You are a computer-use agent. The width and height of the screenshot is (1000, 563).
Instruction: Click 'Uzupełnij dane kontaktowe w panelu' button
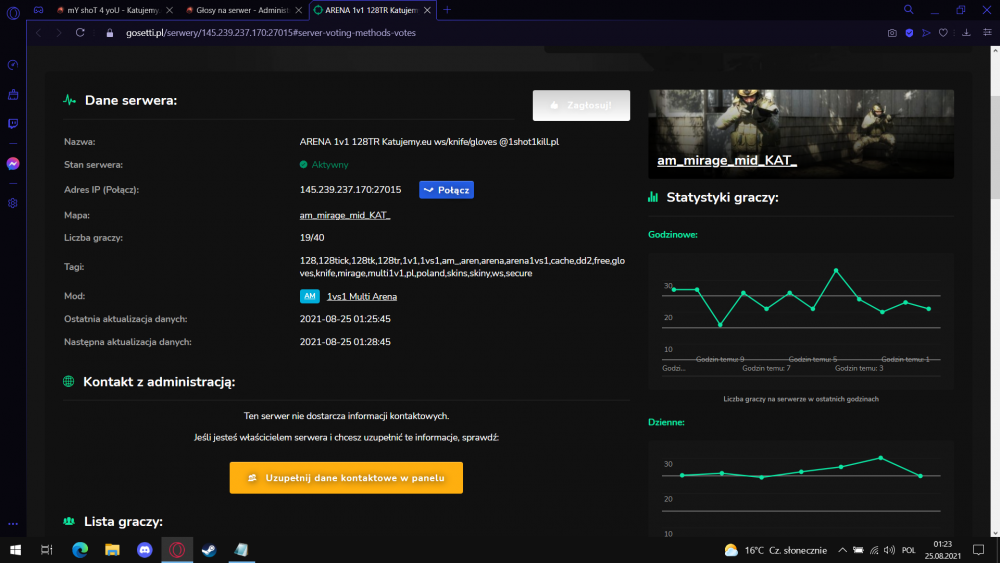tap(346, 478)
